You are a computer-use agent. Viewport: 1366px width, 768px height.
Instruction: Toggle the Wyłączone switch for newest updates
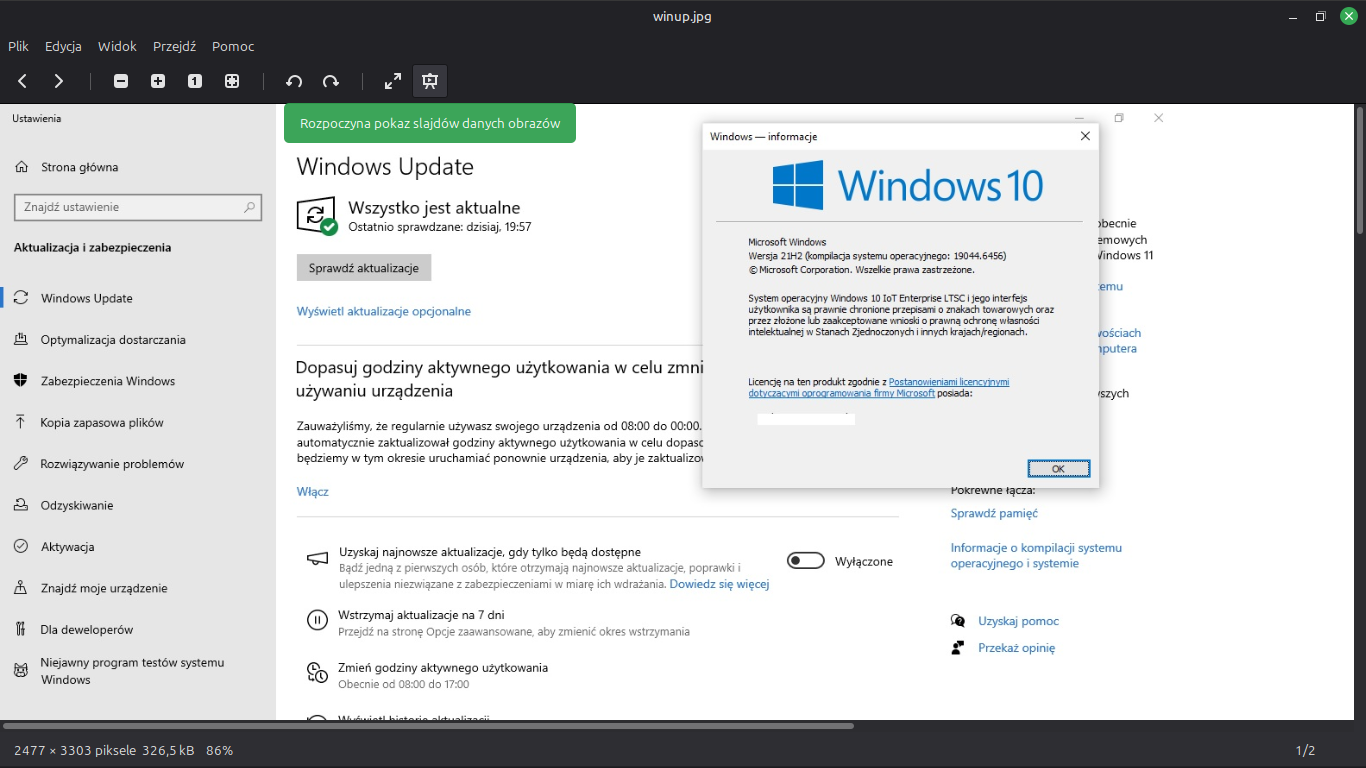point(806,561)
